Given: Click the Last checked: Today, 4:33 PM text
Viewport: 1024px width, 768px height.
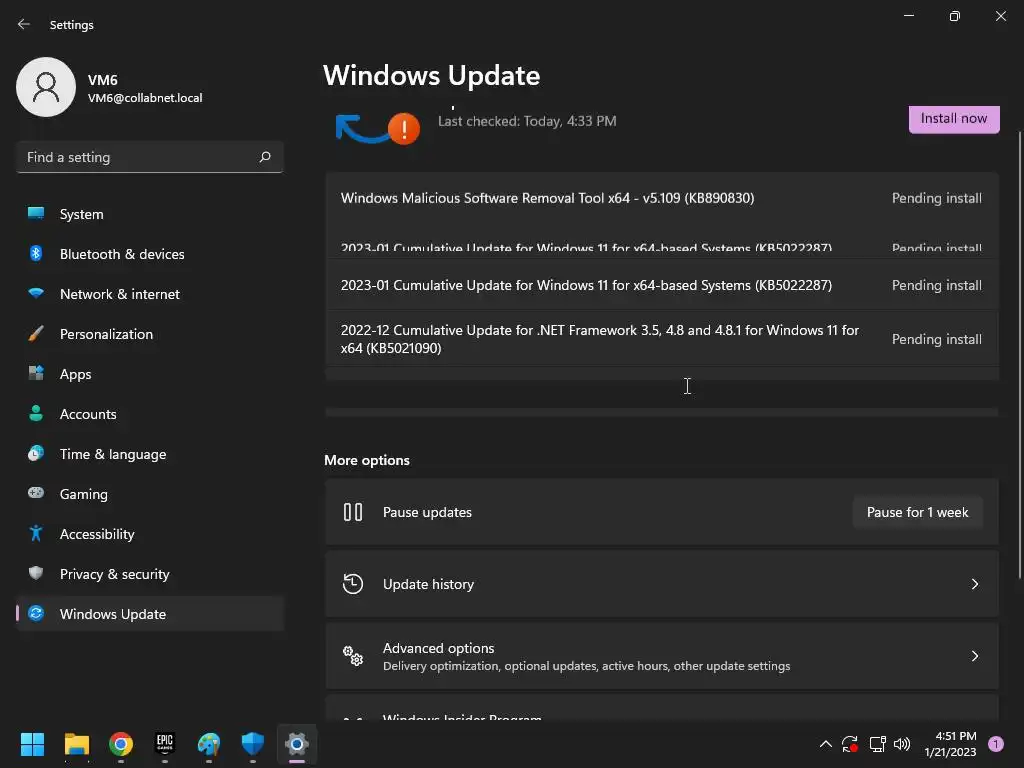Looking at the screenshot, I should [x=527, y=121].
